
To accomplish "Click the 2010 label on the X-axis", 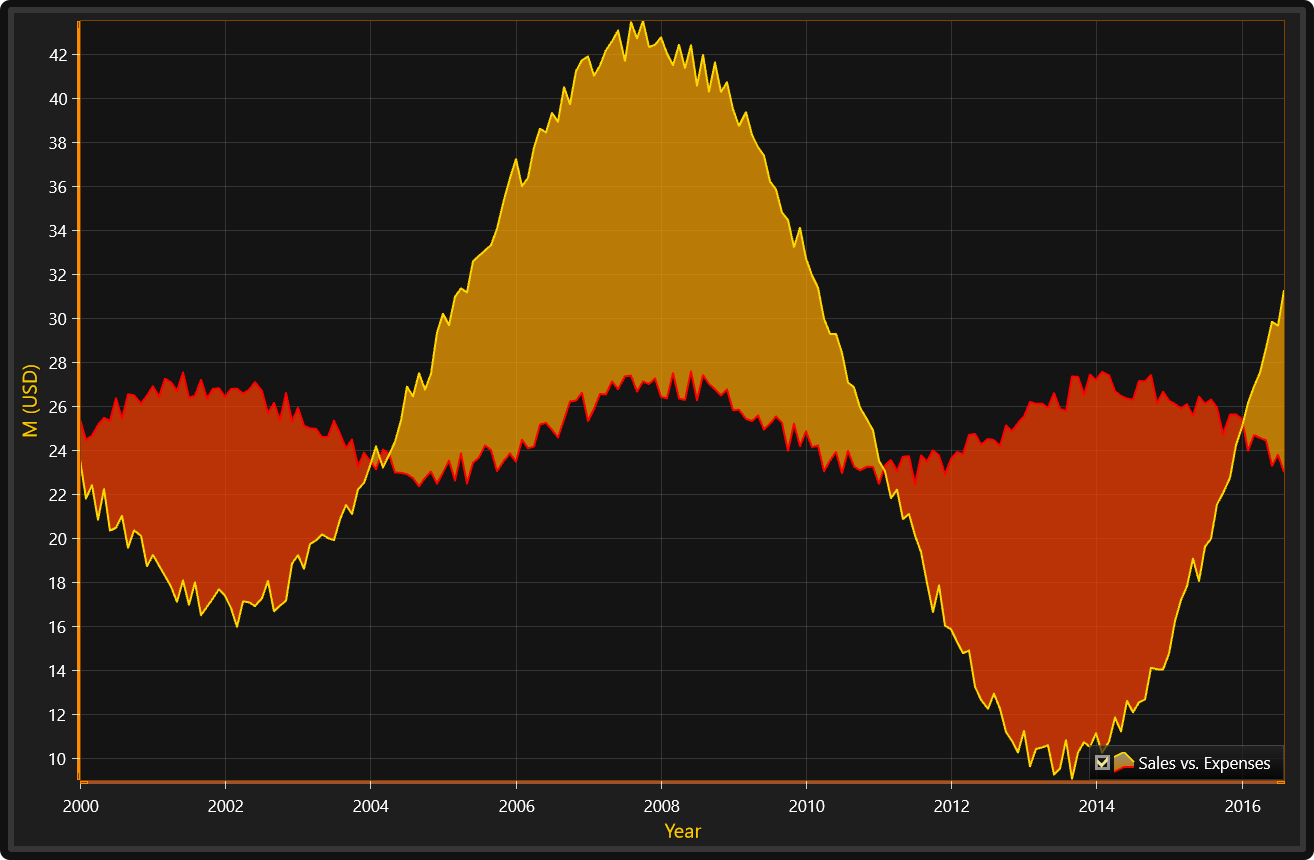I will (x=806, y=806).
